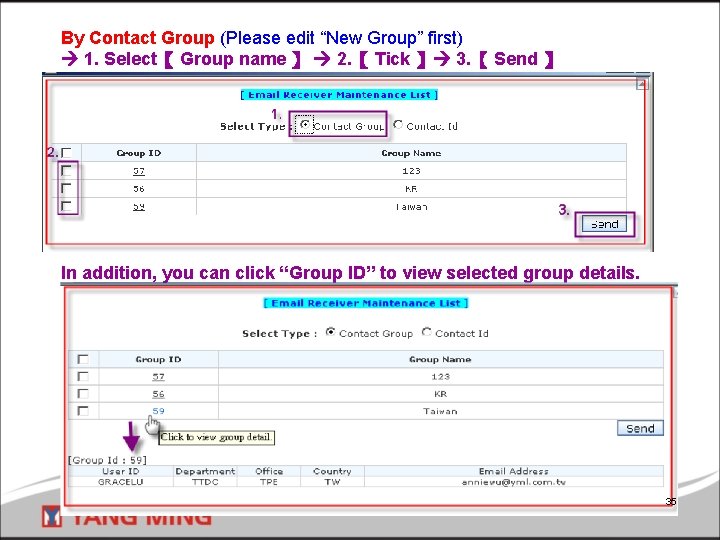This screenshot has height=540, width=720.
Task: Click User ID column header
Action: tap(120, 471)
